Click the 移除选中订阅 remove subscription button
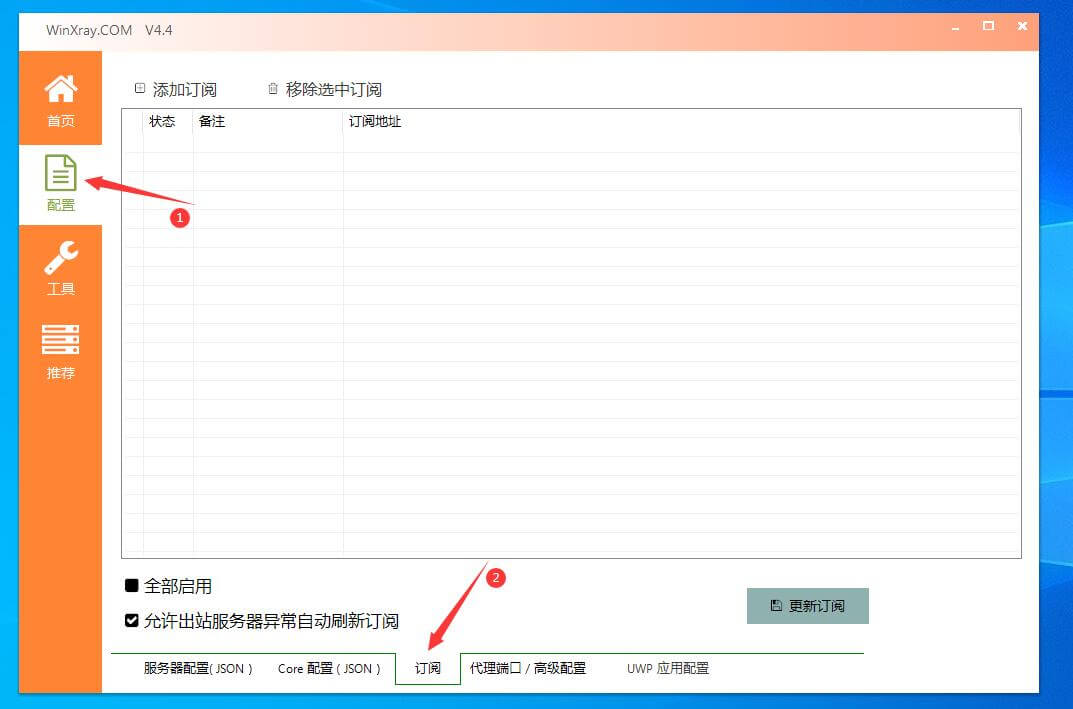The width and height of the screenshot is (1073, 709). [x=324, y=90]
